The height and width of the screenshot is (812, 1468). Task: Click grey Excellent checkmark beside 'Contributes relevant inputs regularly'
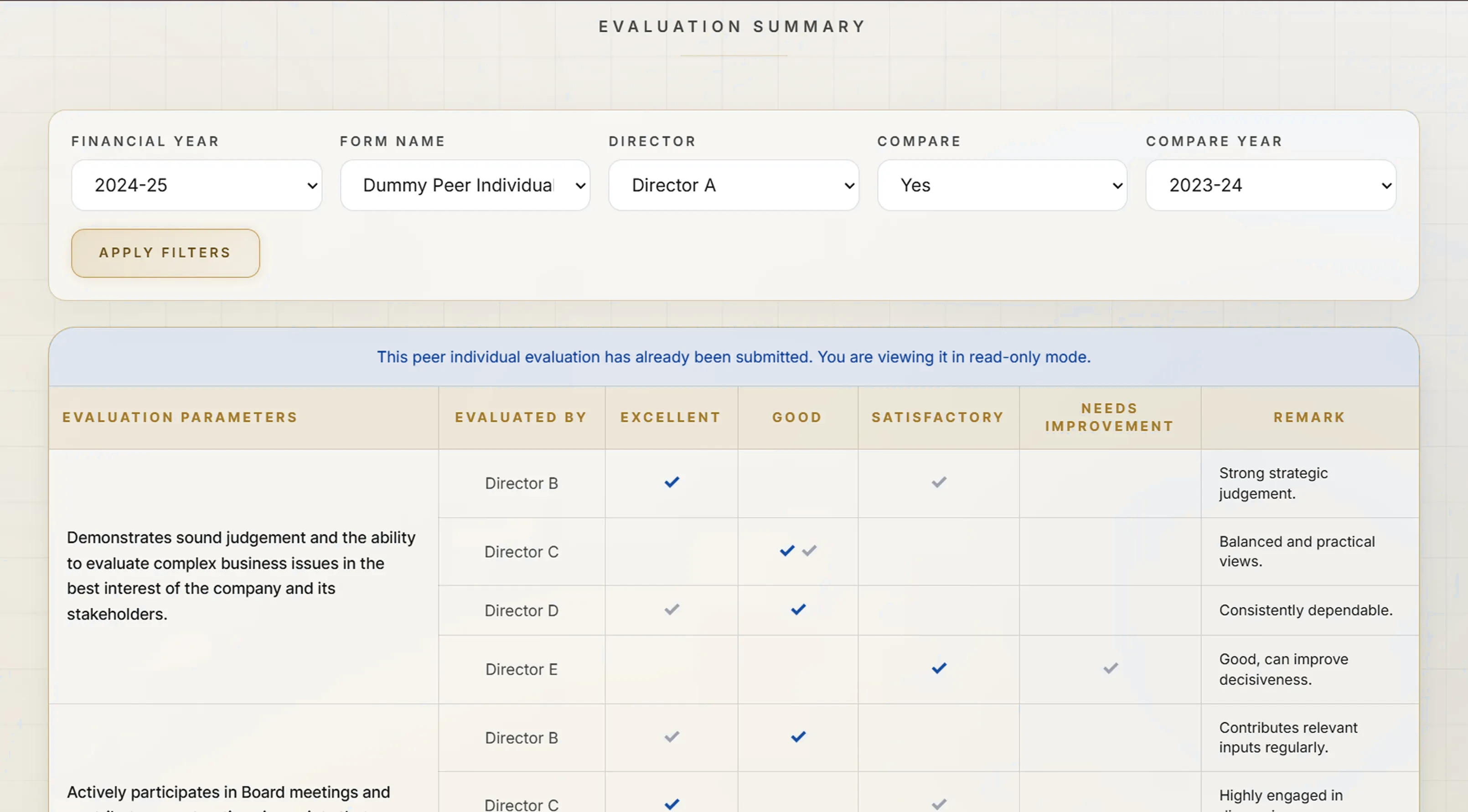click(672, 737)
